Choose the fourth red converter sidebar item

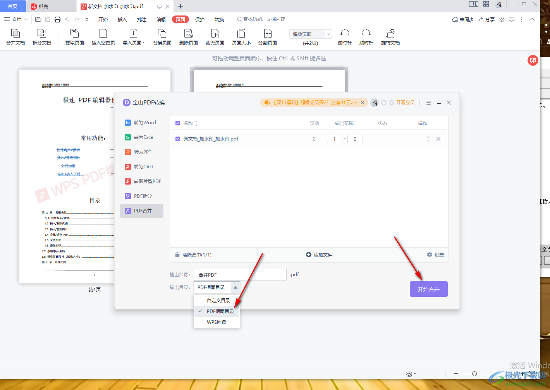tap(139, 167)
